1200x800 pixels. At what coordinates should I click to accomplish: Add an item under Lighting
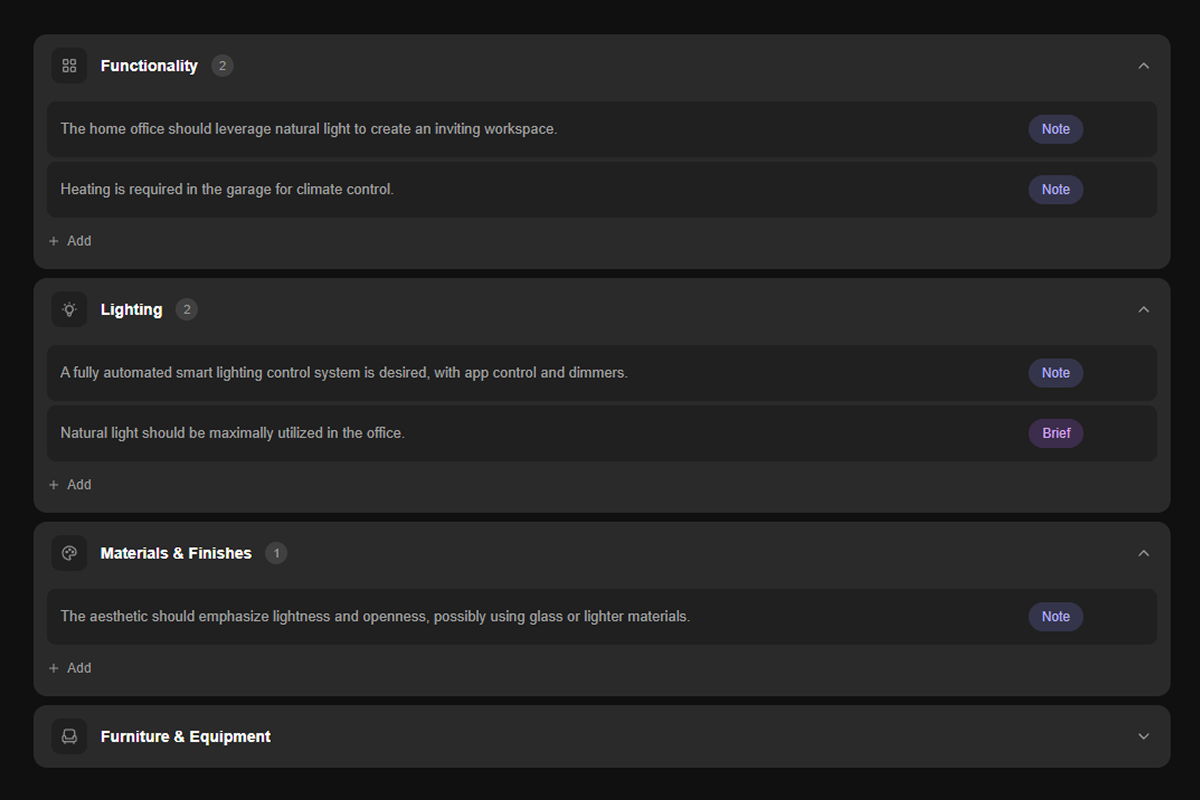(70, 485)
